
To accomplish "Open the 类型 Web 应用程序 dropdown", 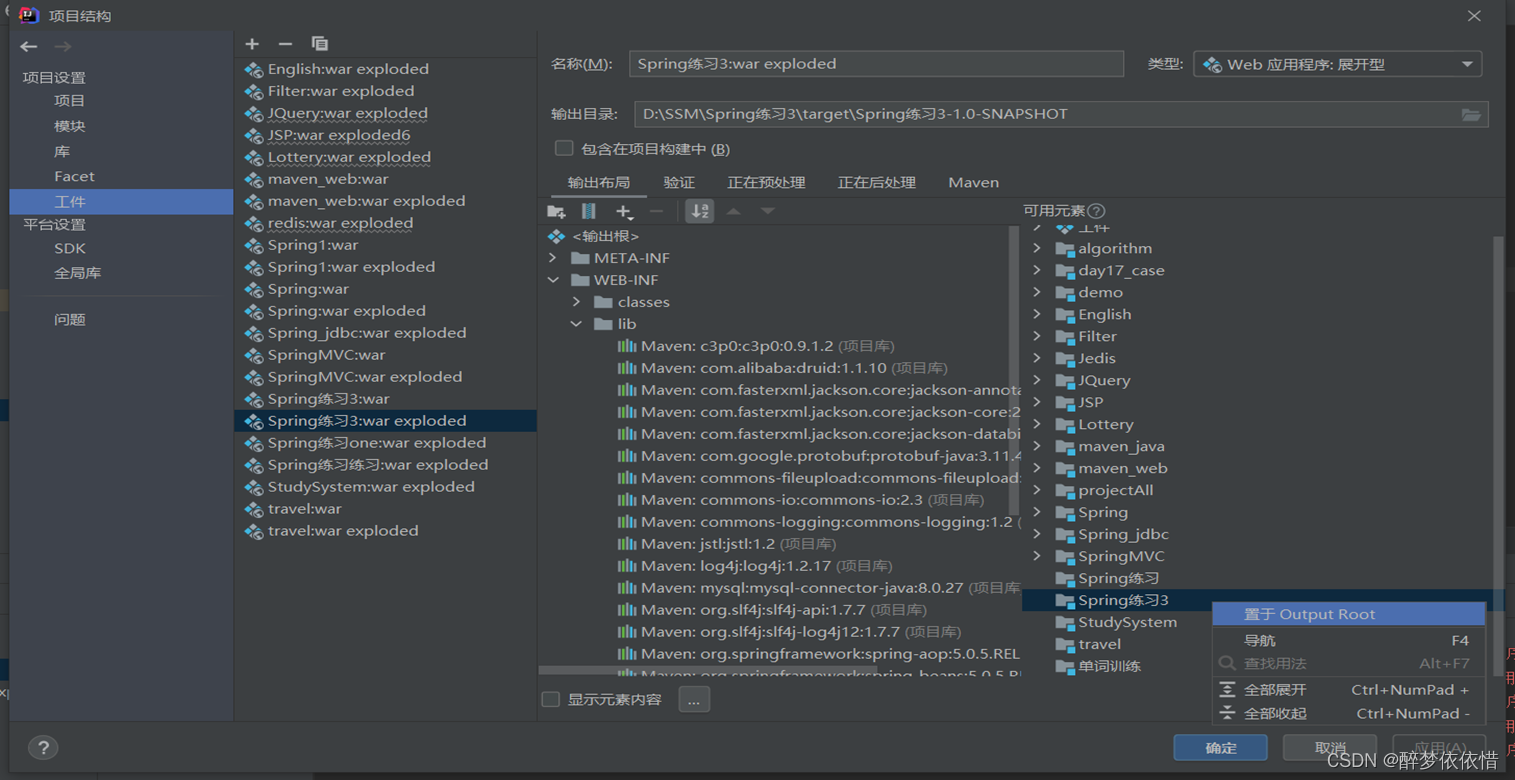I will [1337, 64].
